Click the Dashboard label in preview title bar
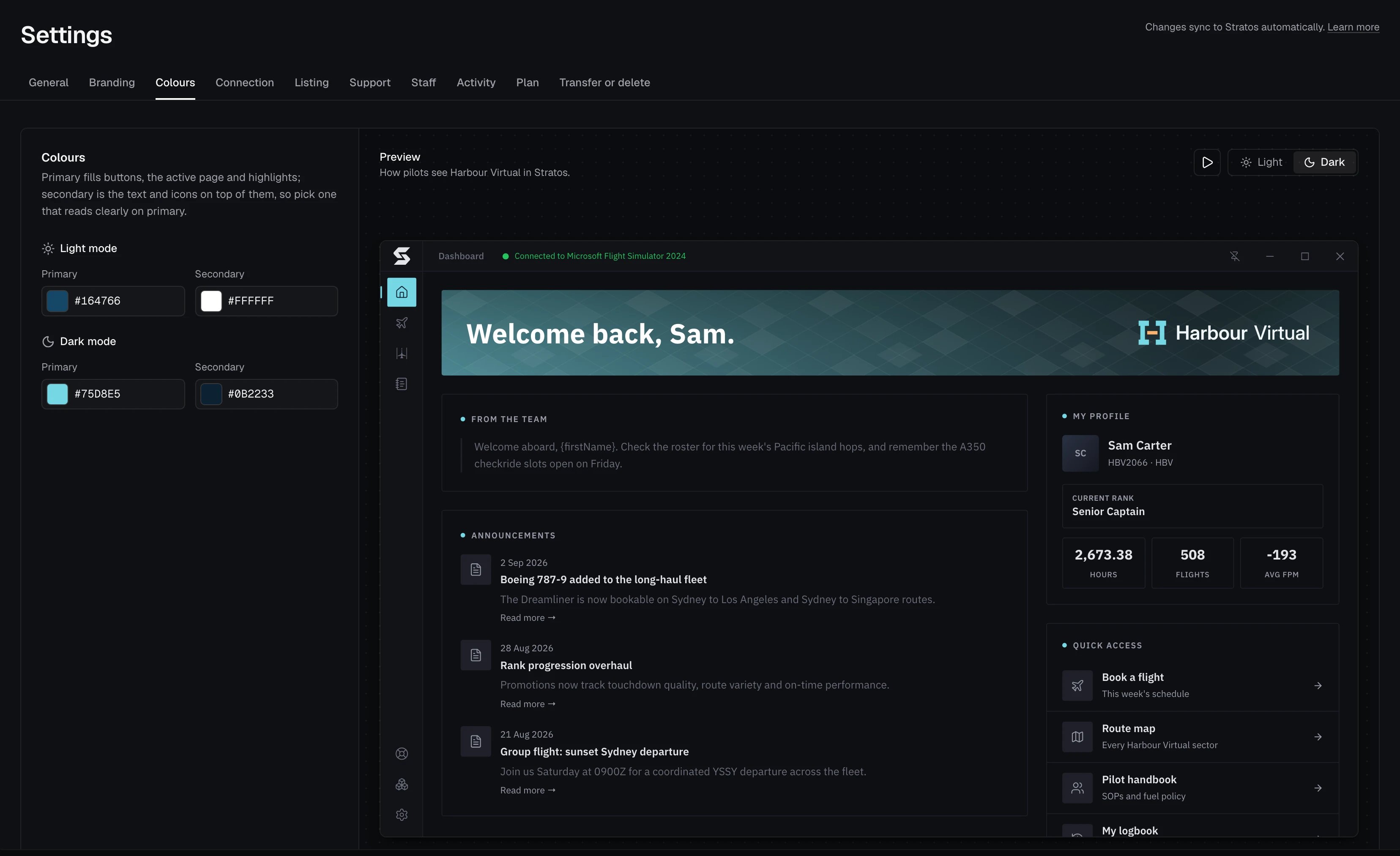Viewport: 1400px width, 856px height. click(x=461, y=256)
